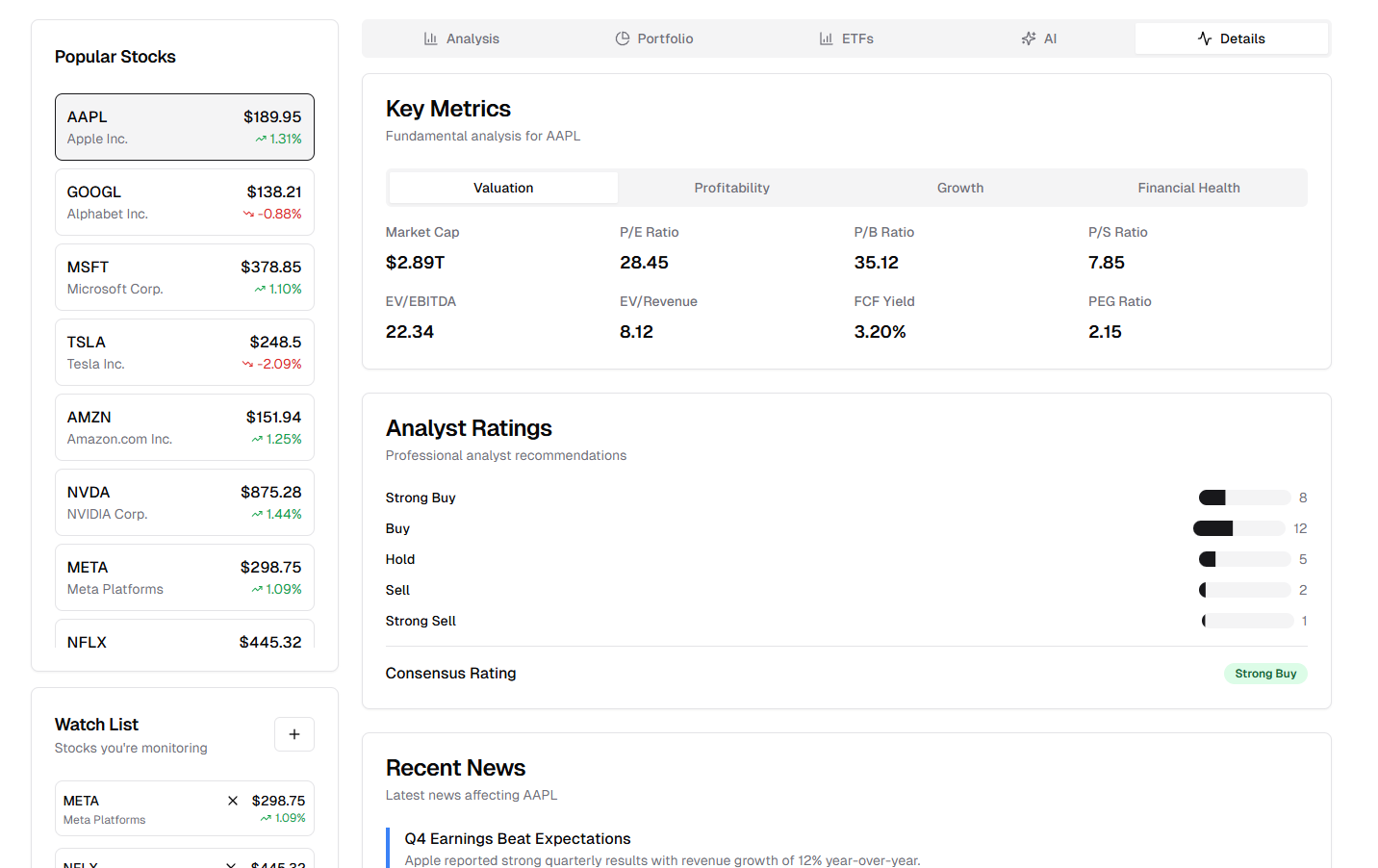This screenshot has width=1378, height=868.
Task: Click the ETFs tab chart icon
Action: tap(826, 38)
